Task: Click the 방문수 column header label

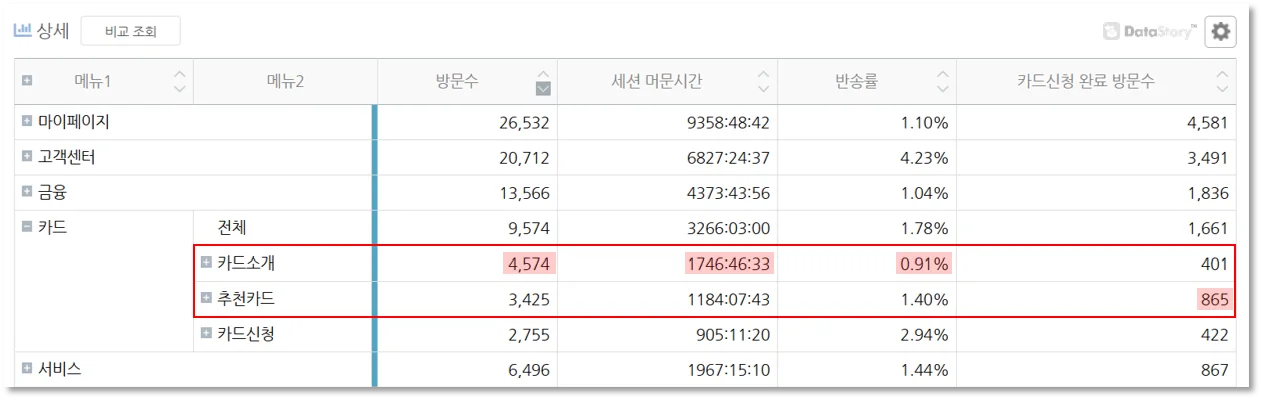Action: pos(457,81)
